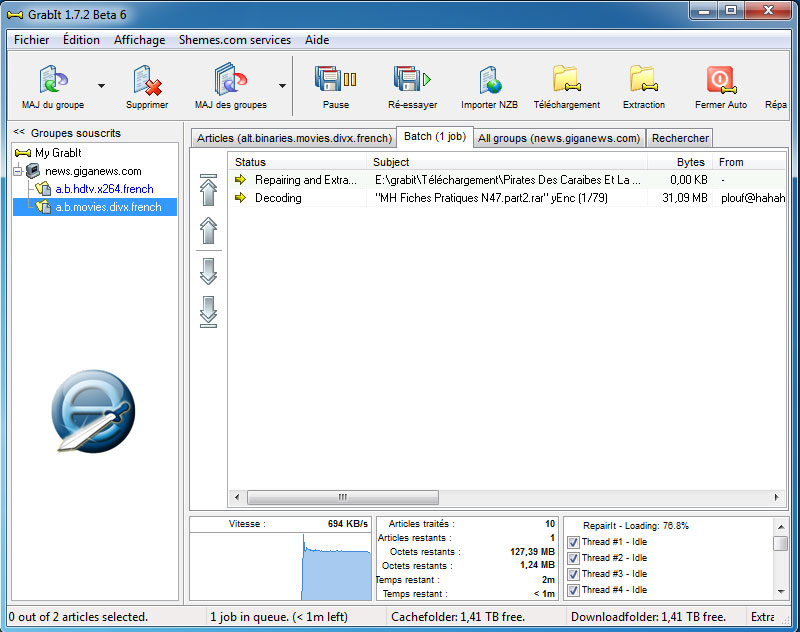Viewport: 800px width, 632px height.
Task: Click "Downloadfolder: 1,41 TB free." status entry
Action: (648, 617)
